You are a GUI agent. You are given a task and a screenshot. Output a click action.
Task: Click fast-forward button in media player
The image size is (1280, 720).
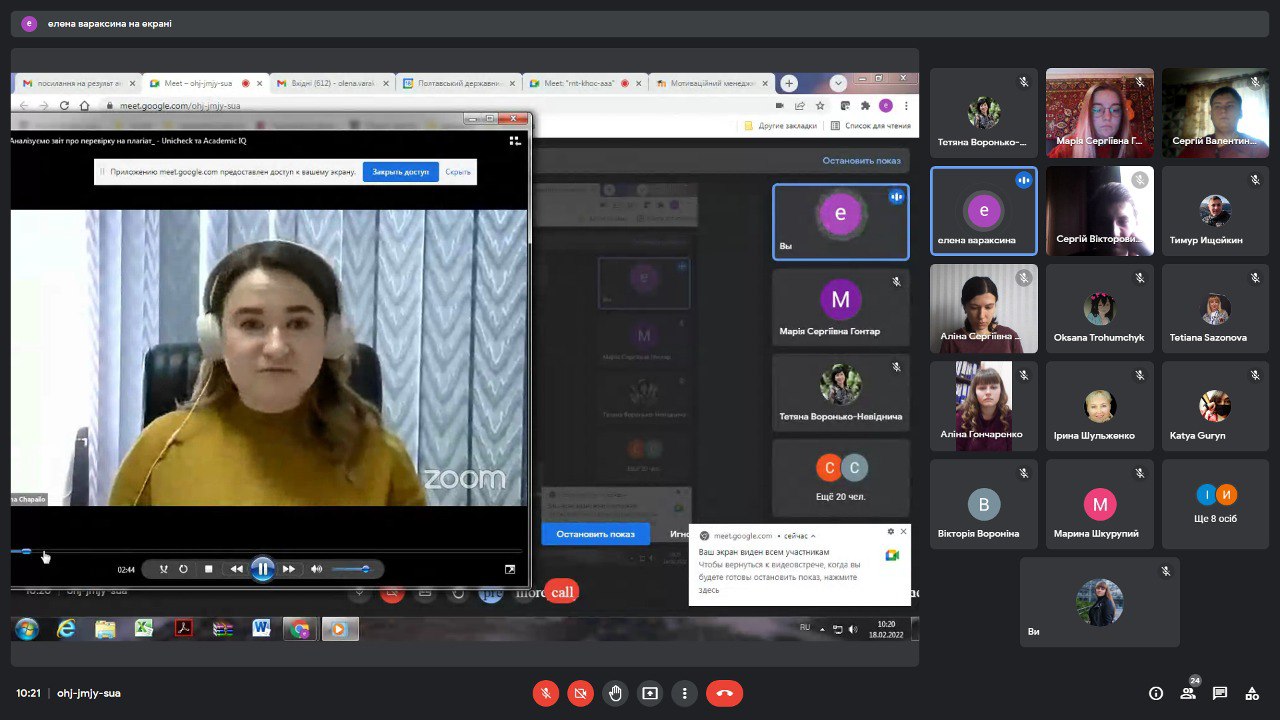pyautogui.click(x=289, y=569)
